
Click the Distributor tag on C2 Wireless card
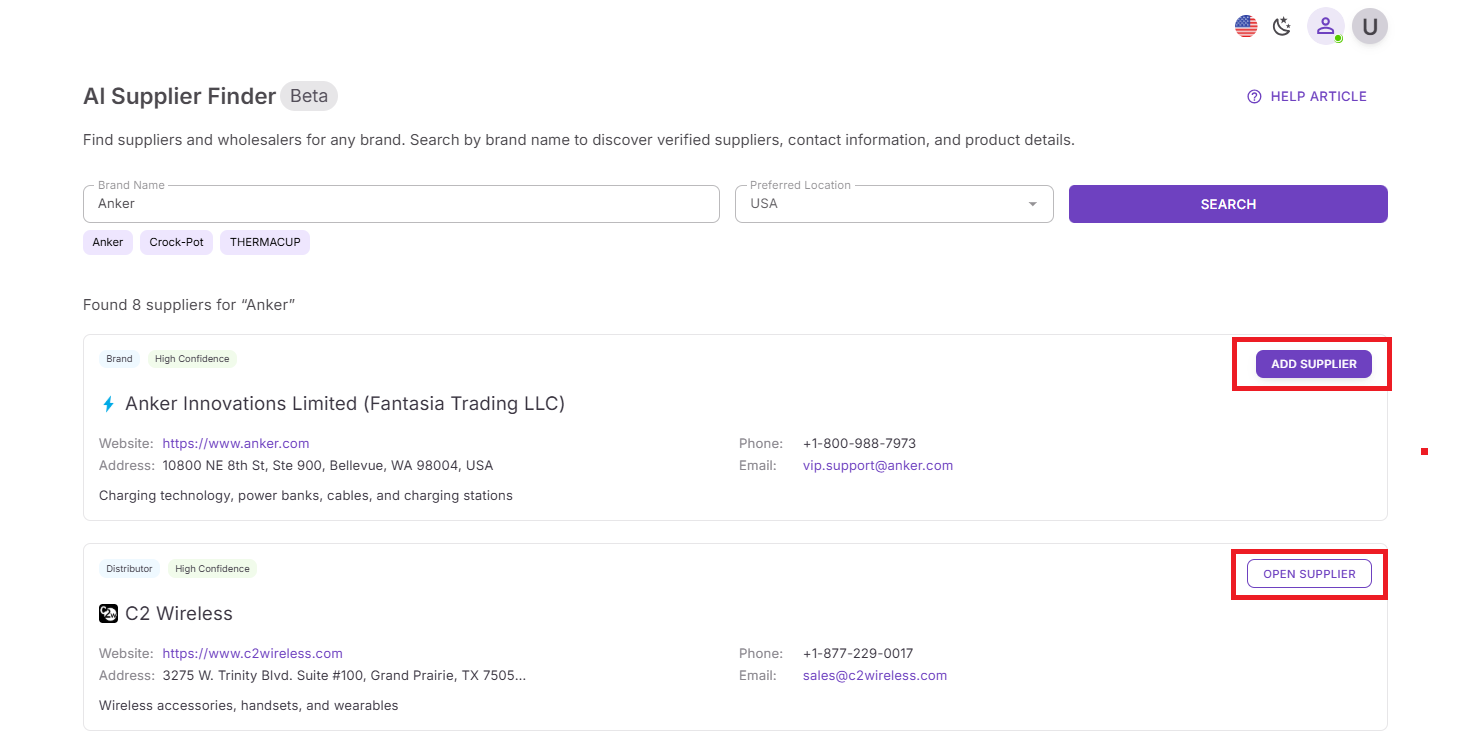(x=130, y=569)
